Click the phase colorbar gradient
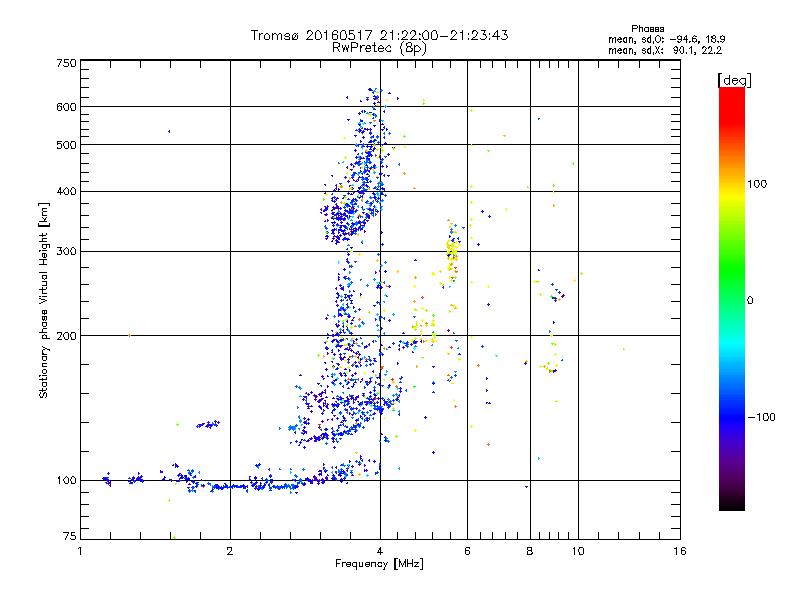The image size is (800, 600). [732, 298]
